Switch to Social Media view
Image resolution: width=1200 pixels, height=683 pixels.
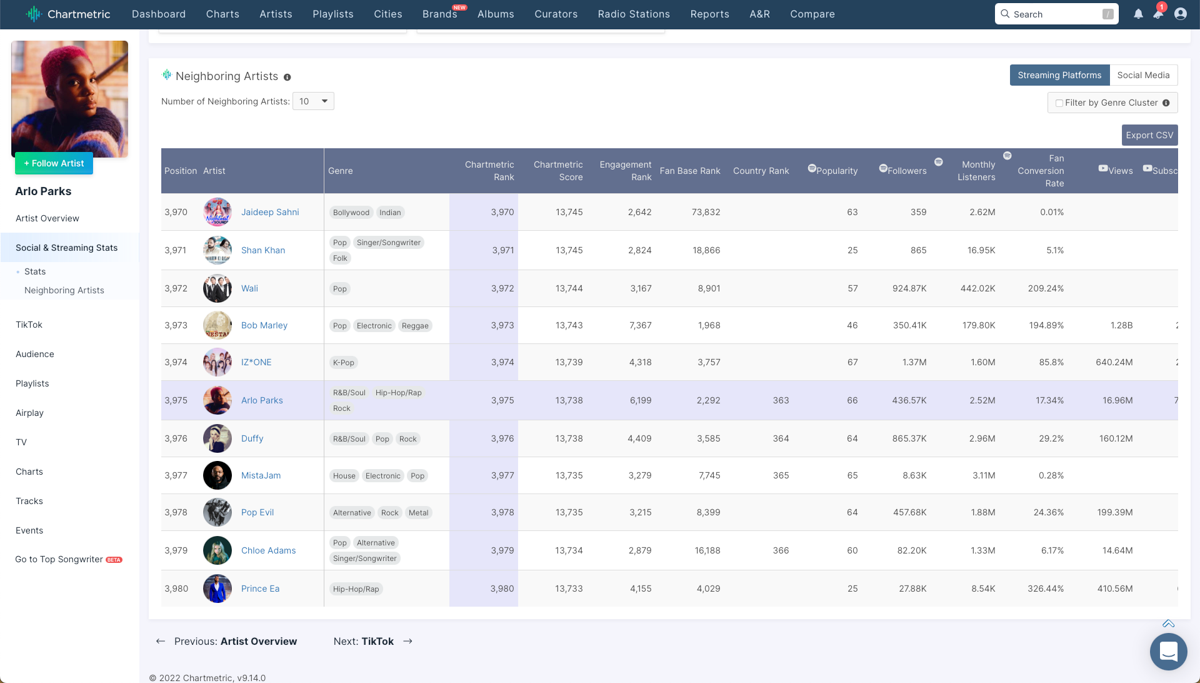click(x=1143, y=75)
